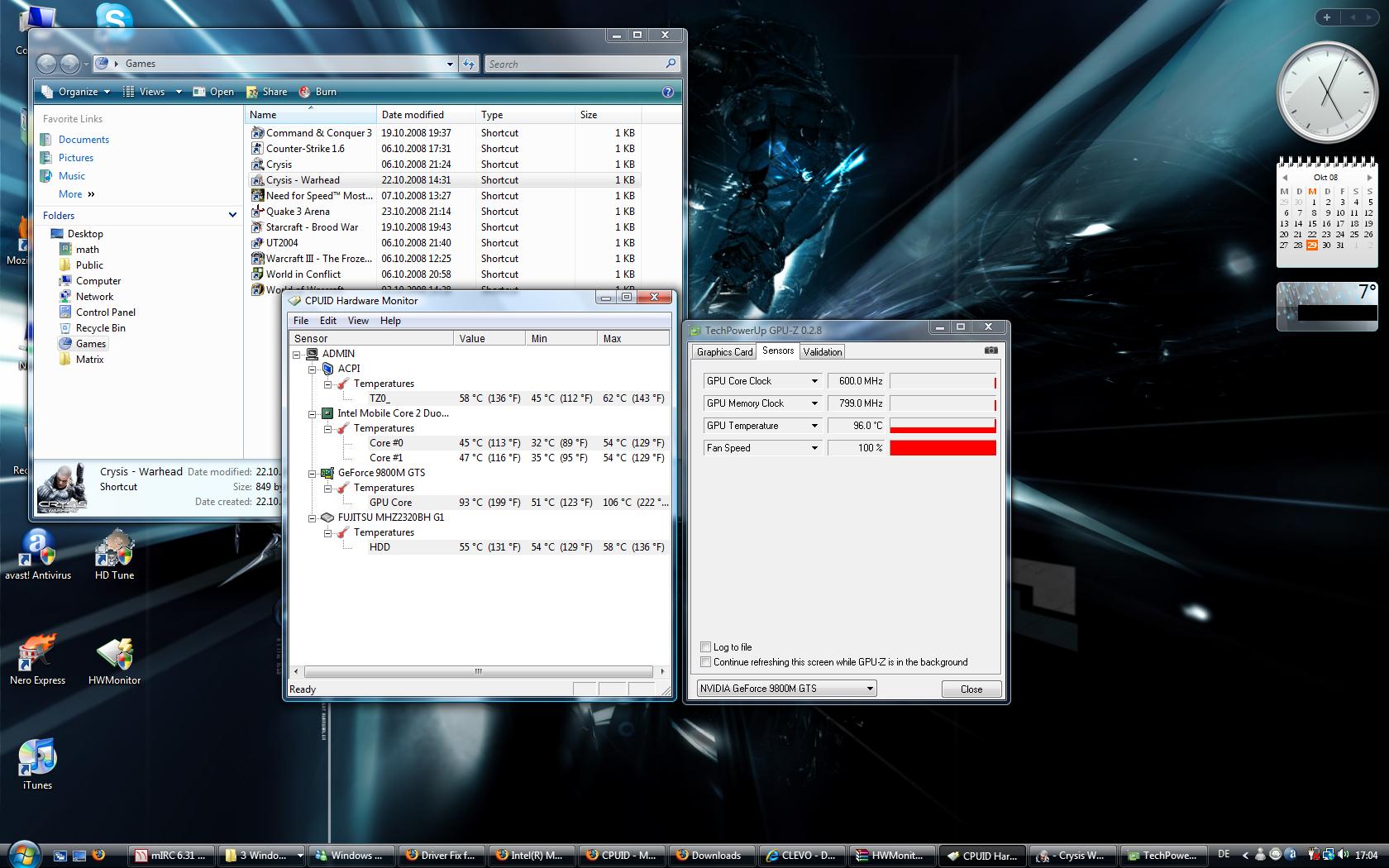Click the analog clock gadget
This screenshot has height=868, width=1389.
point(1327,91)
